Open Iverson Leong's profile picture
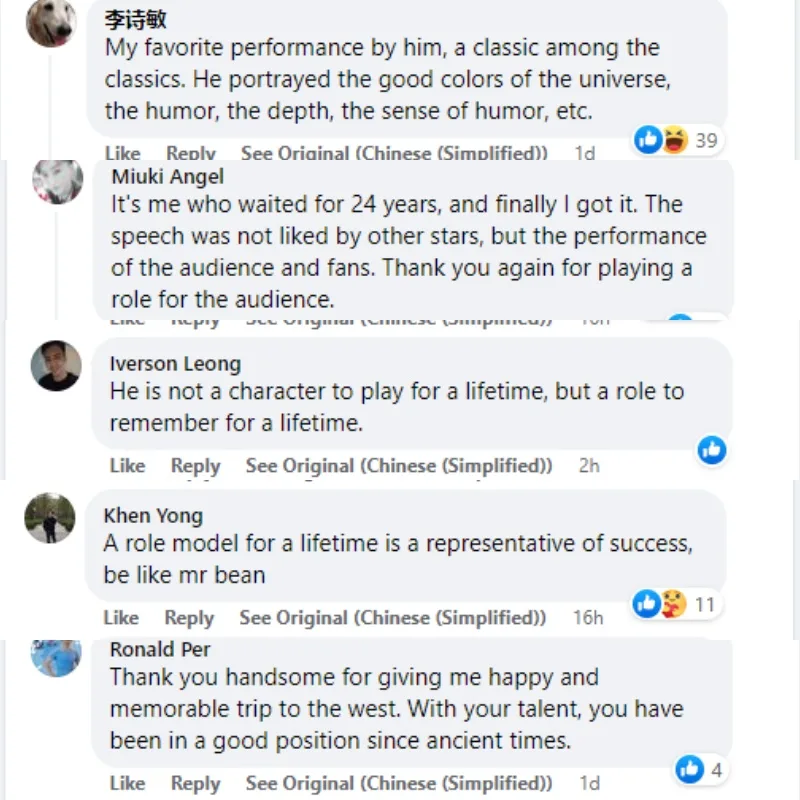This screenshot has width=800, height=800. point(56,366)
